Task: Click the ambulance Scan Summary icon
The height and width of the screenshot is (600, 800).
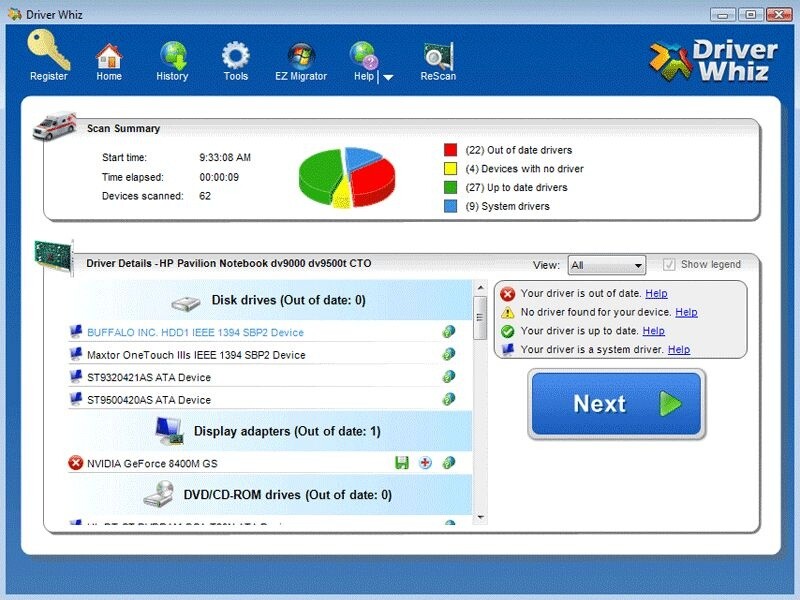Action: click(x=54, y=125)
